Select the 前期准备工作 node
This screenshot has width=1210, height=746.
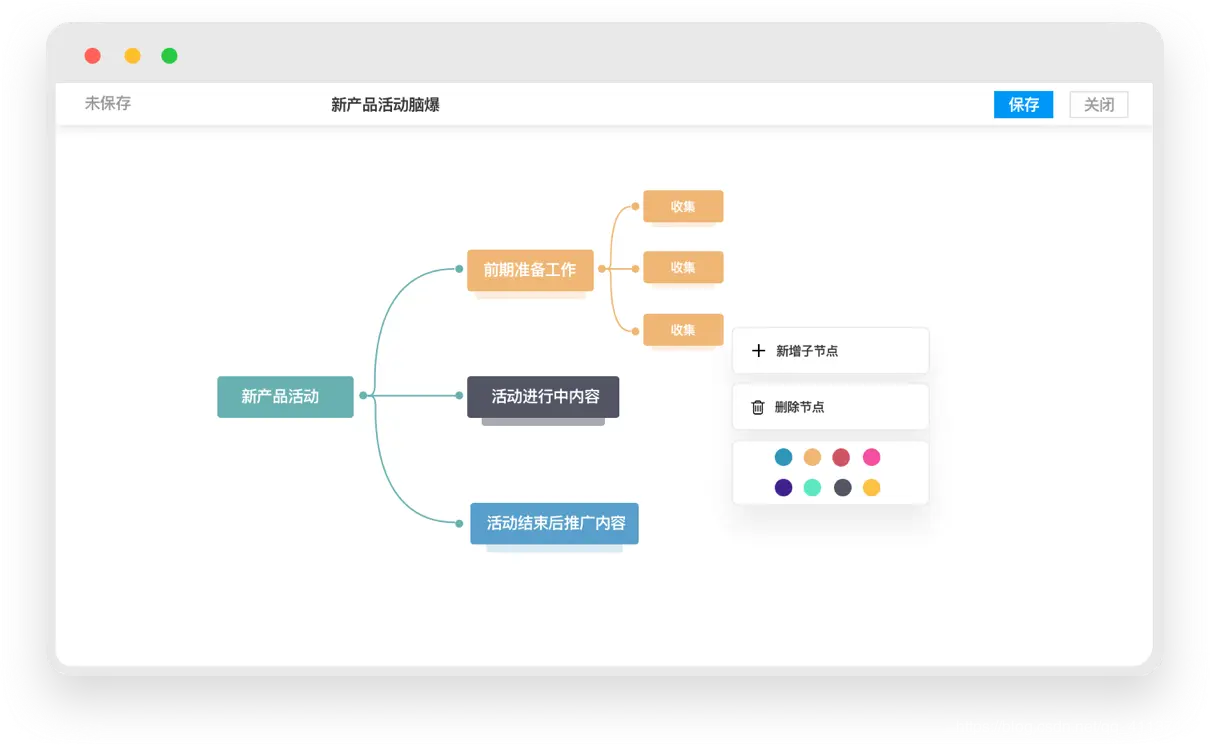(x=530, y=270)
